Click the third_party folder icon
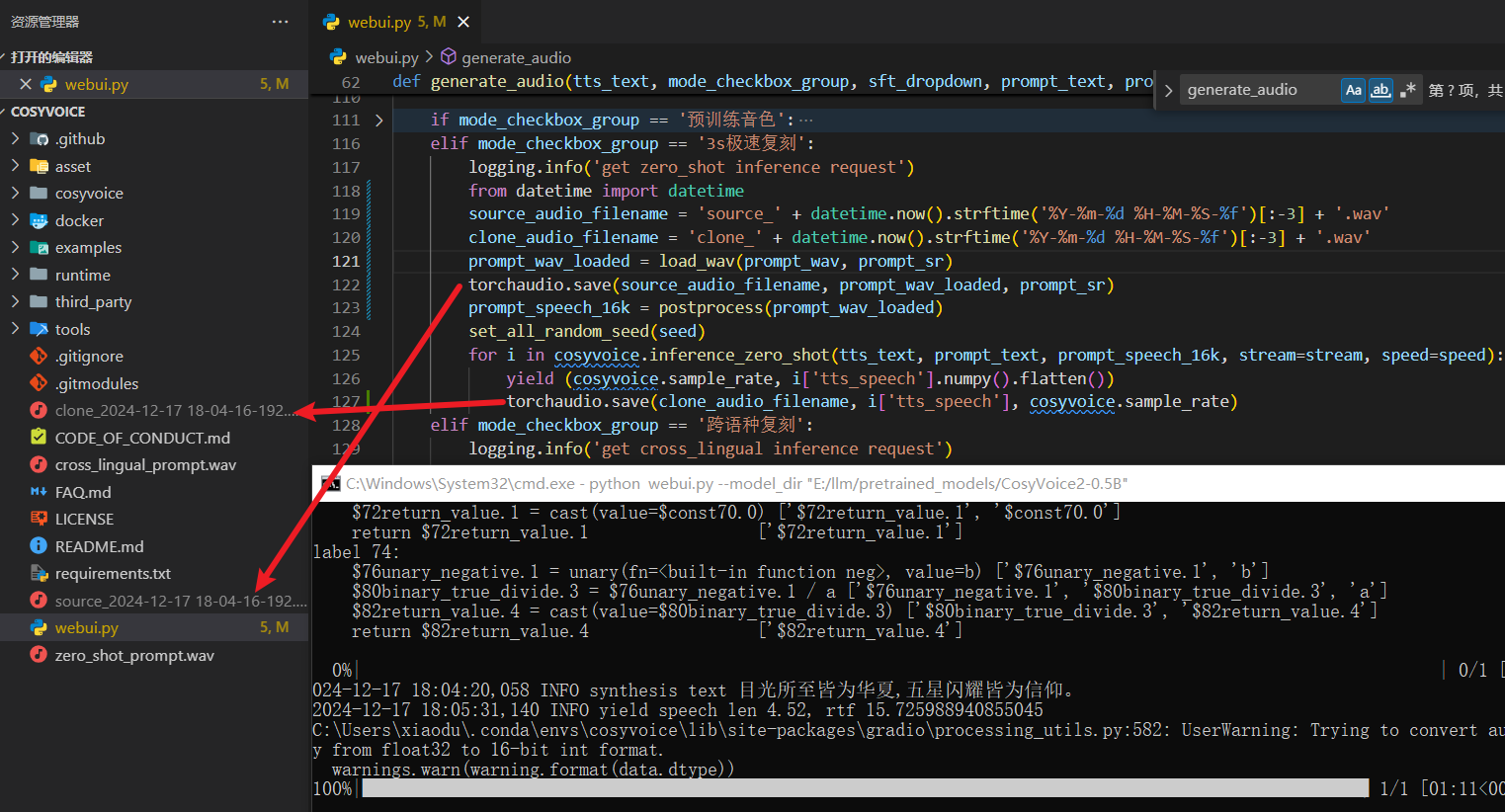Screen dimensions: 1505x812 coord(40,302)
